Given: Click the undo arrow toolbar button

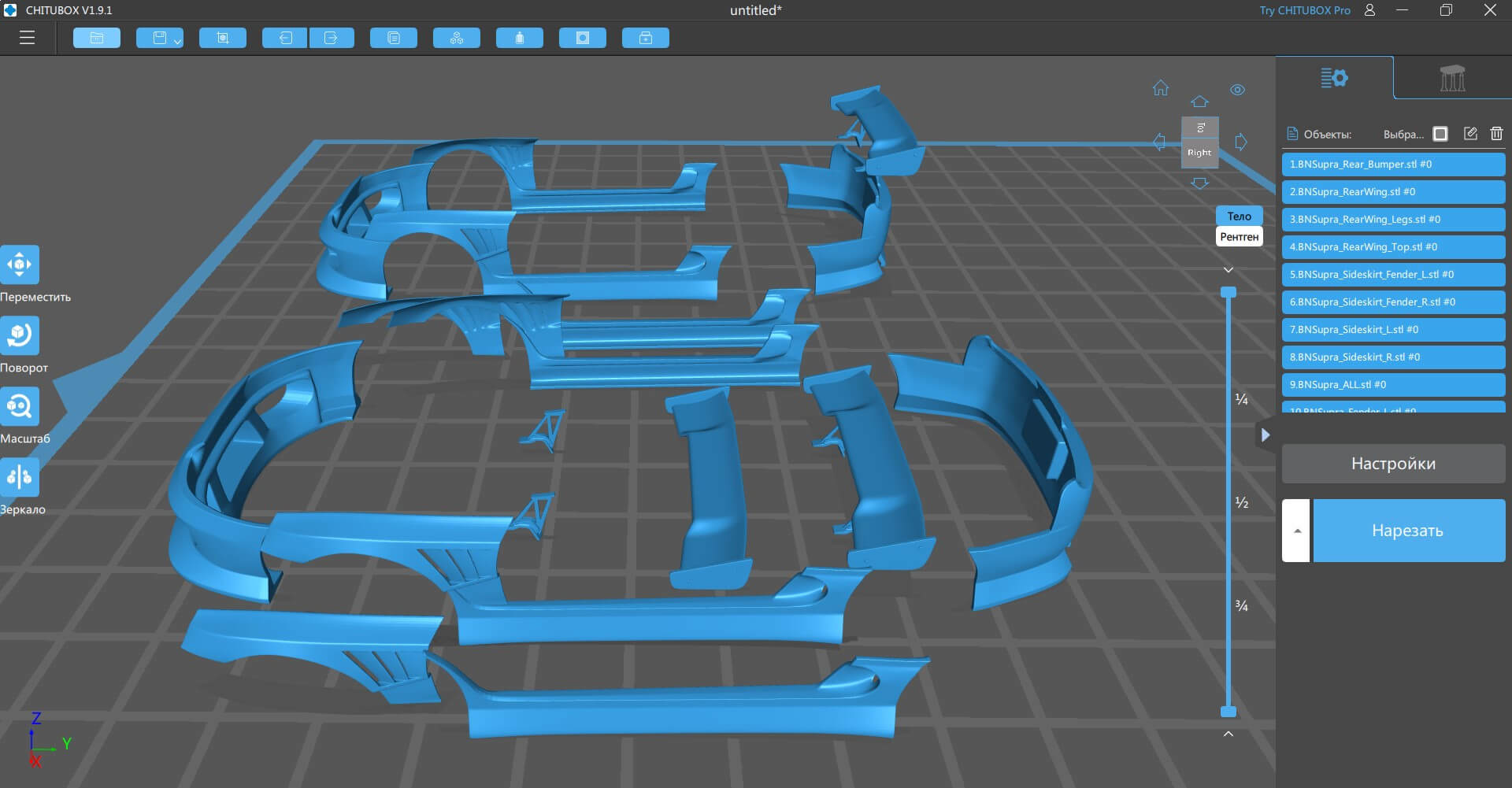Looking at the screenshot, I should 285,38.
